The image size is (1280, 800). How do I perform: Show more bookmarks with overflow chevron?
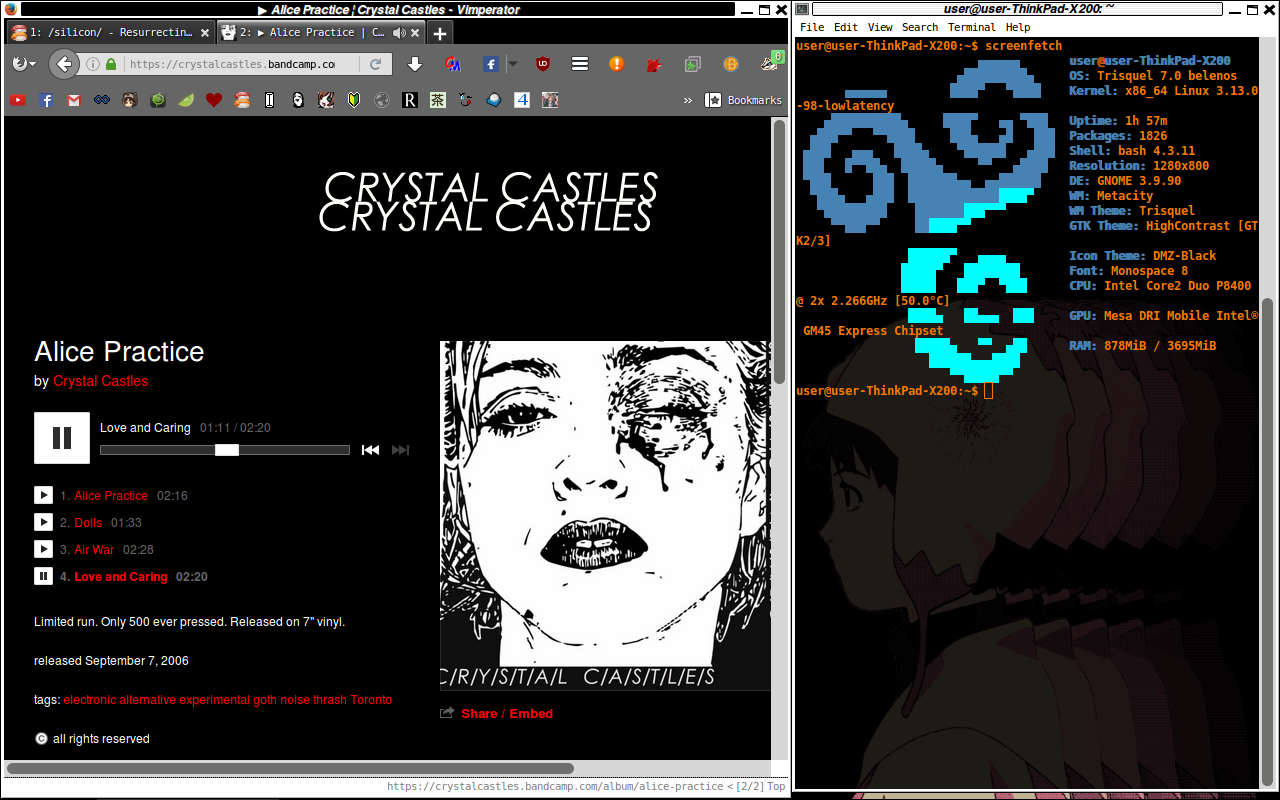[x=687, y=100]
